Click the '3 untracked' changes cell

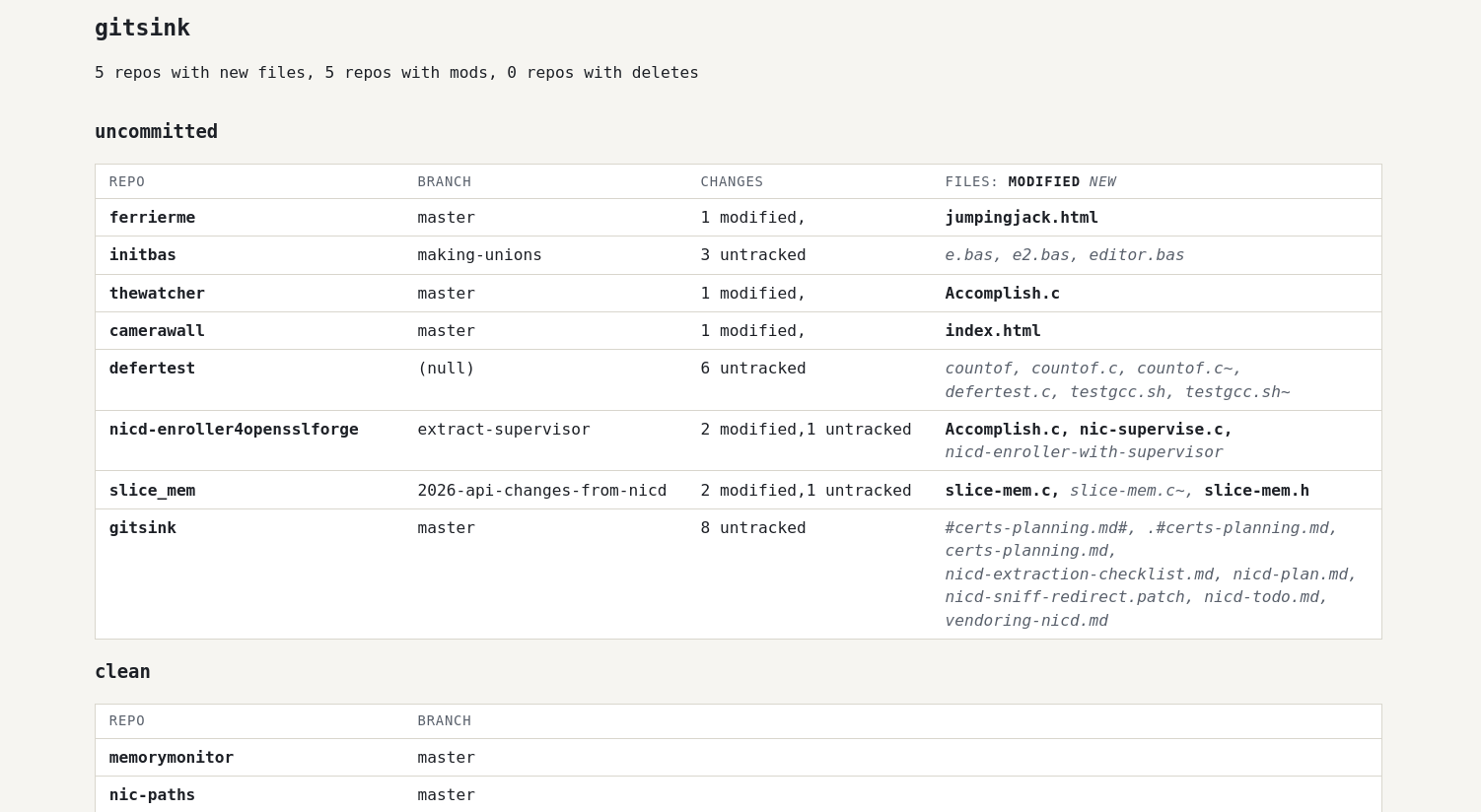753,254
